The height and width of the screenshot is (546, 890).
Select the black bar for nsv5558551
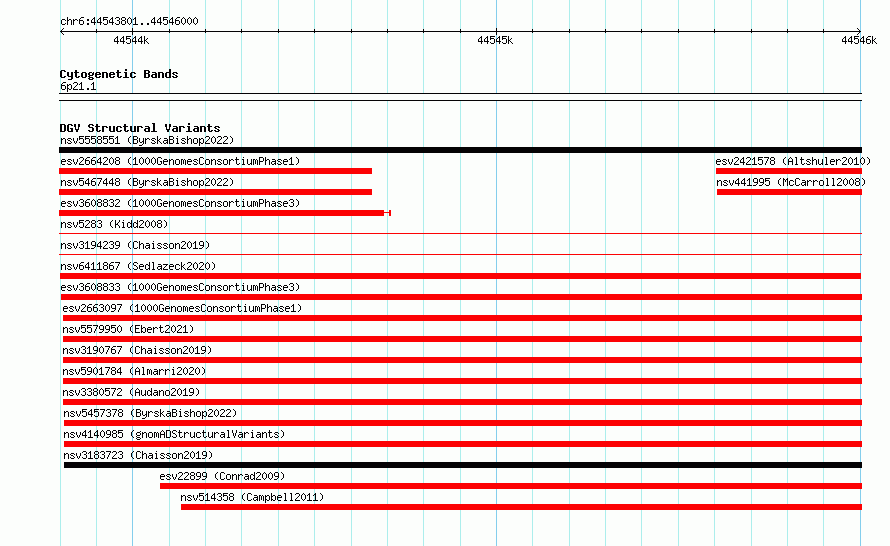460,150
